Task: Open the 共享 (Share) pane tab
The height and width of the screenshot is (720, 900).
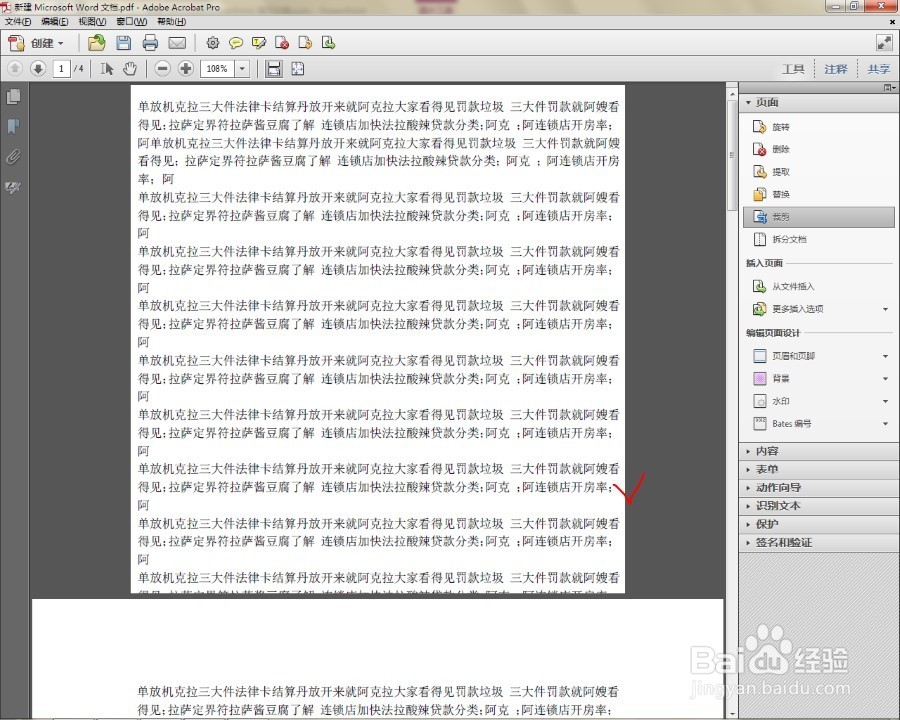Action: [x=878, y=69]
